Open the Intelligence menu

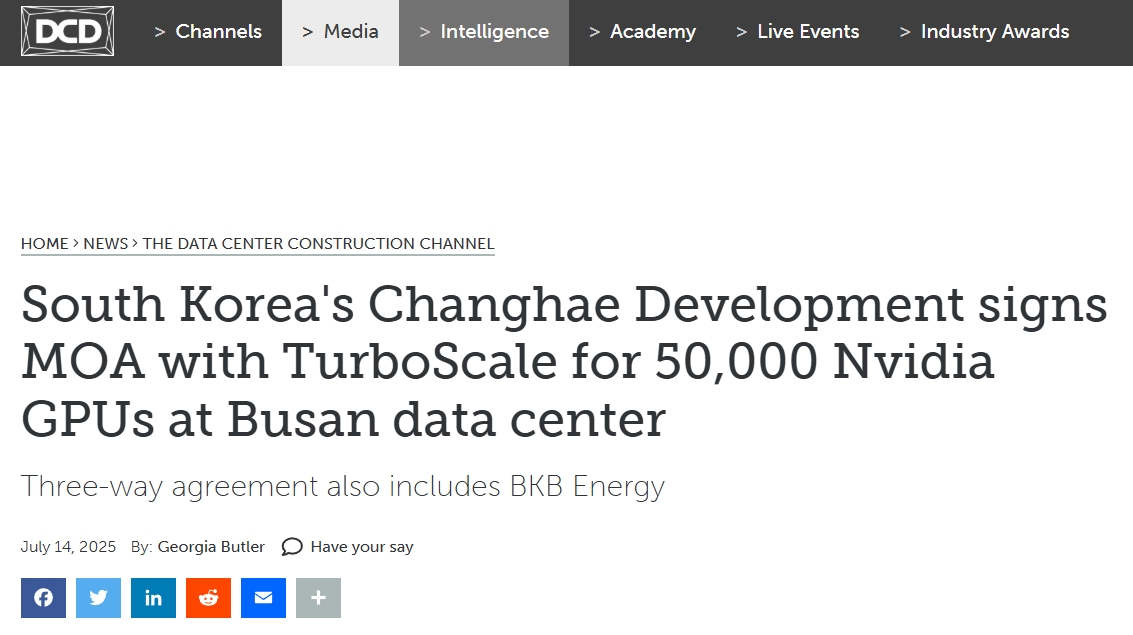pos(484,32)
